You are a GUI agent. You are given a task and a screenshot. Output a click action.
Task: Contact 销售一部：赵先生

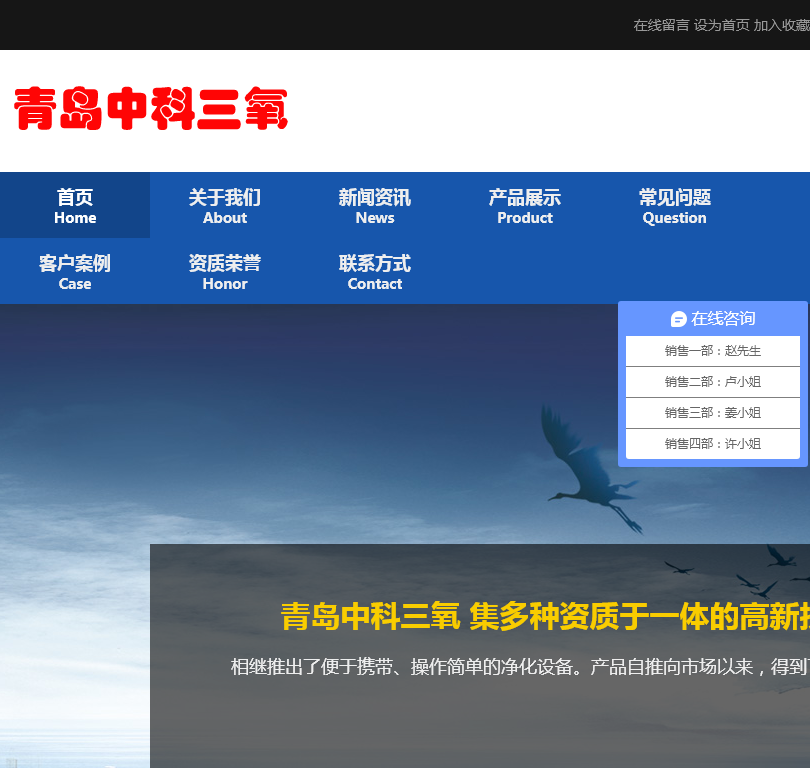point(713,351)
